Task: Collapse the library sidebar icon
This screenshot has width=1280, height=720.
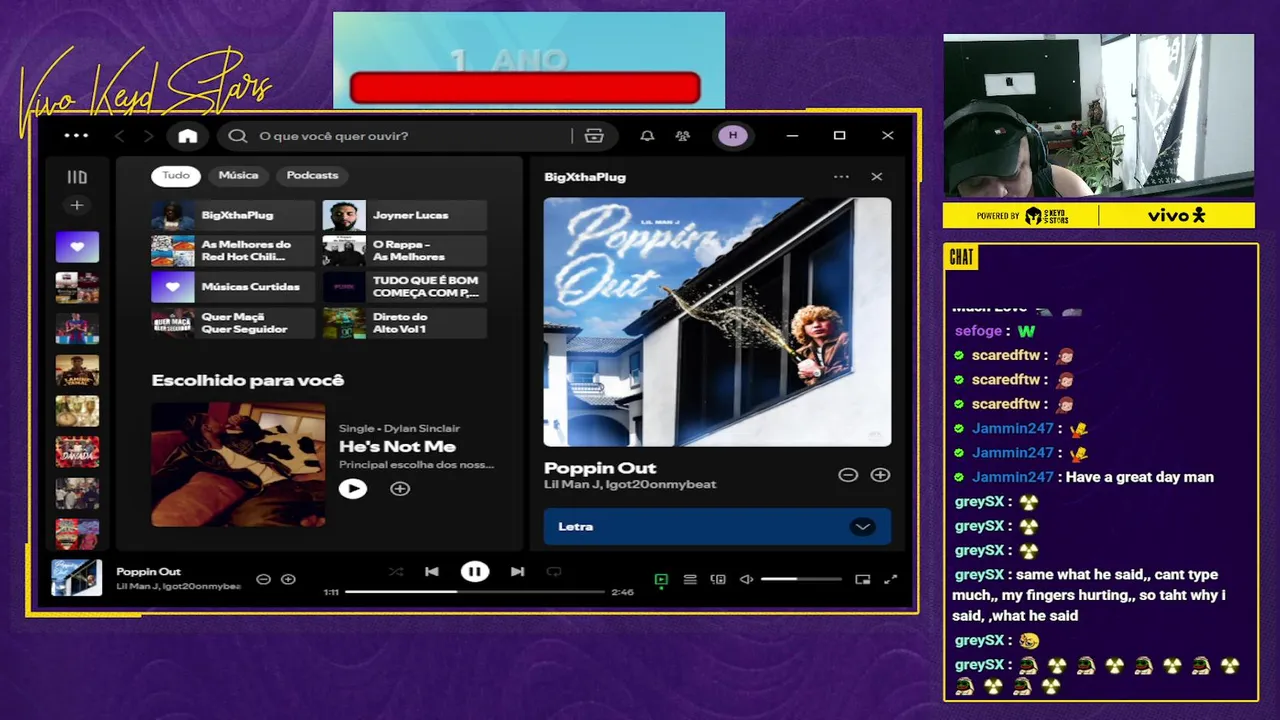Action: coord(77,177)
